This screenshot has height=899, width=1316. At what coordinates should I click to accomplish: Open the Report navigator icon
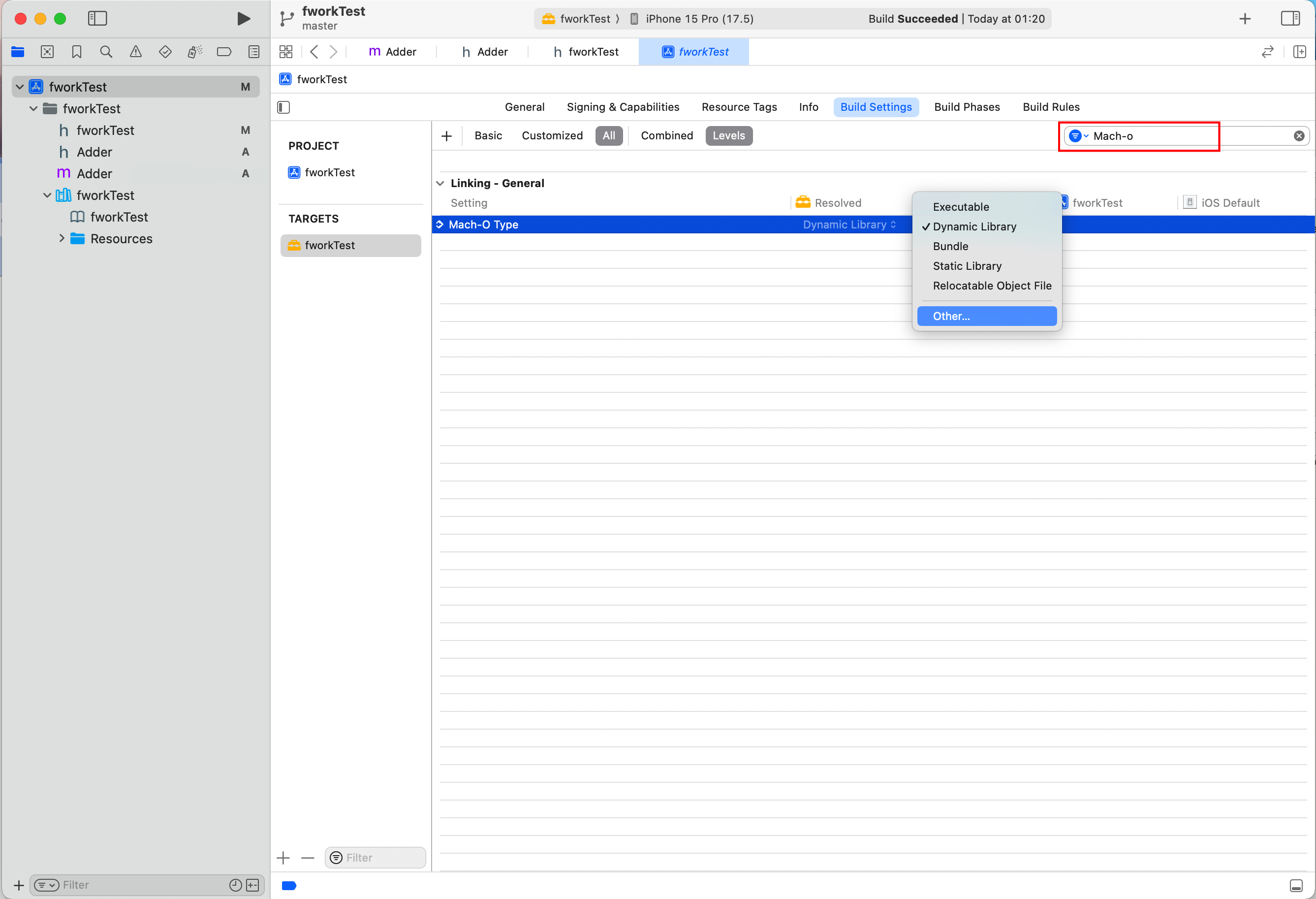click(x=253, y=52)
